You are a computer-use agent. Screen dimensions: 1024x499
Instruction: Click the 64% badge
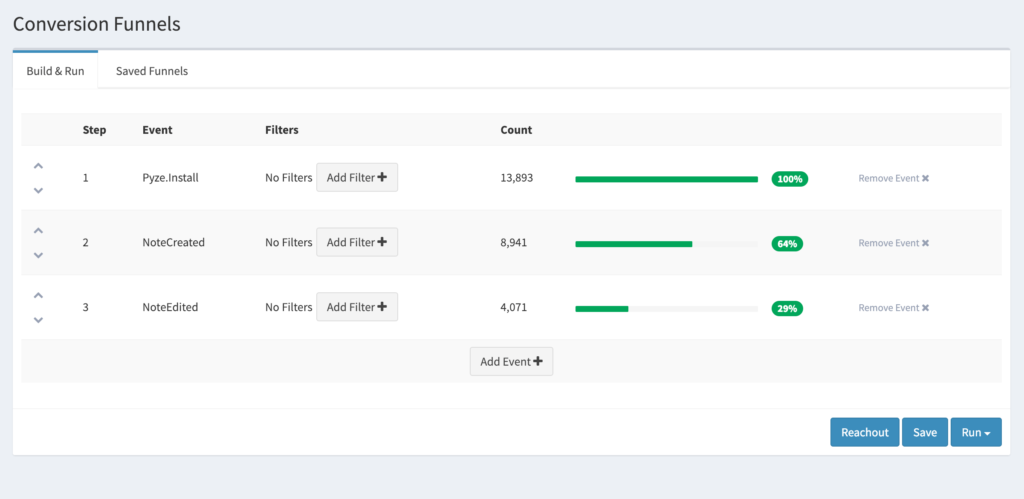(x=787, y=244)
